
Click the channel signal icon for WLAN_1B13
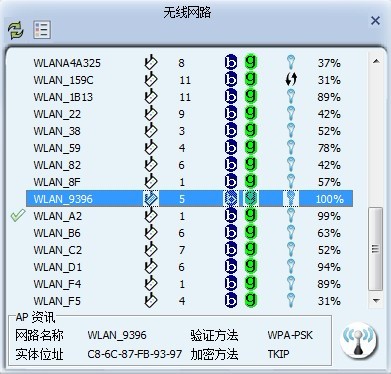[x=151, y=96]
